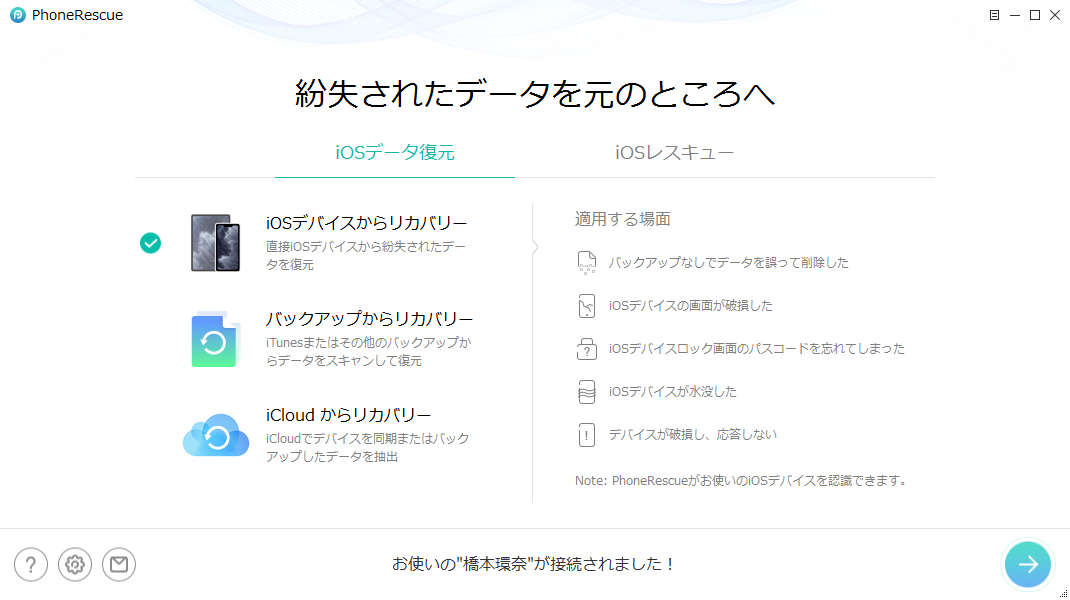This screenshot has height=600, width=1070.
Task: Switch to the iOSレスキュー tab
Action: (x=674, y=152)
